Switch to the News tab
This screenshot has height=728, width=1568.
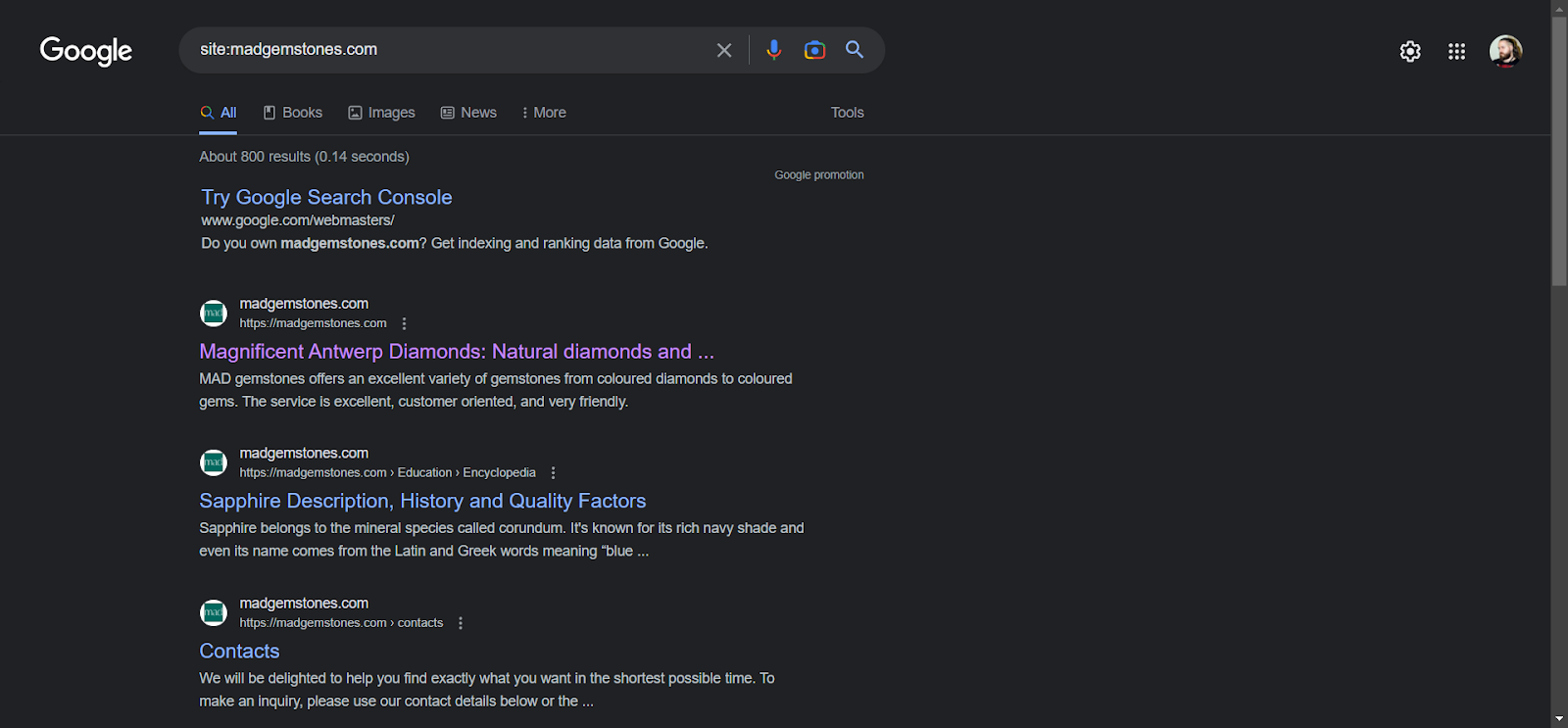tap(468, 113)
